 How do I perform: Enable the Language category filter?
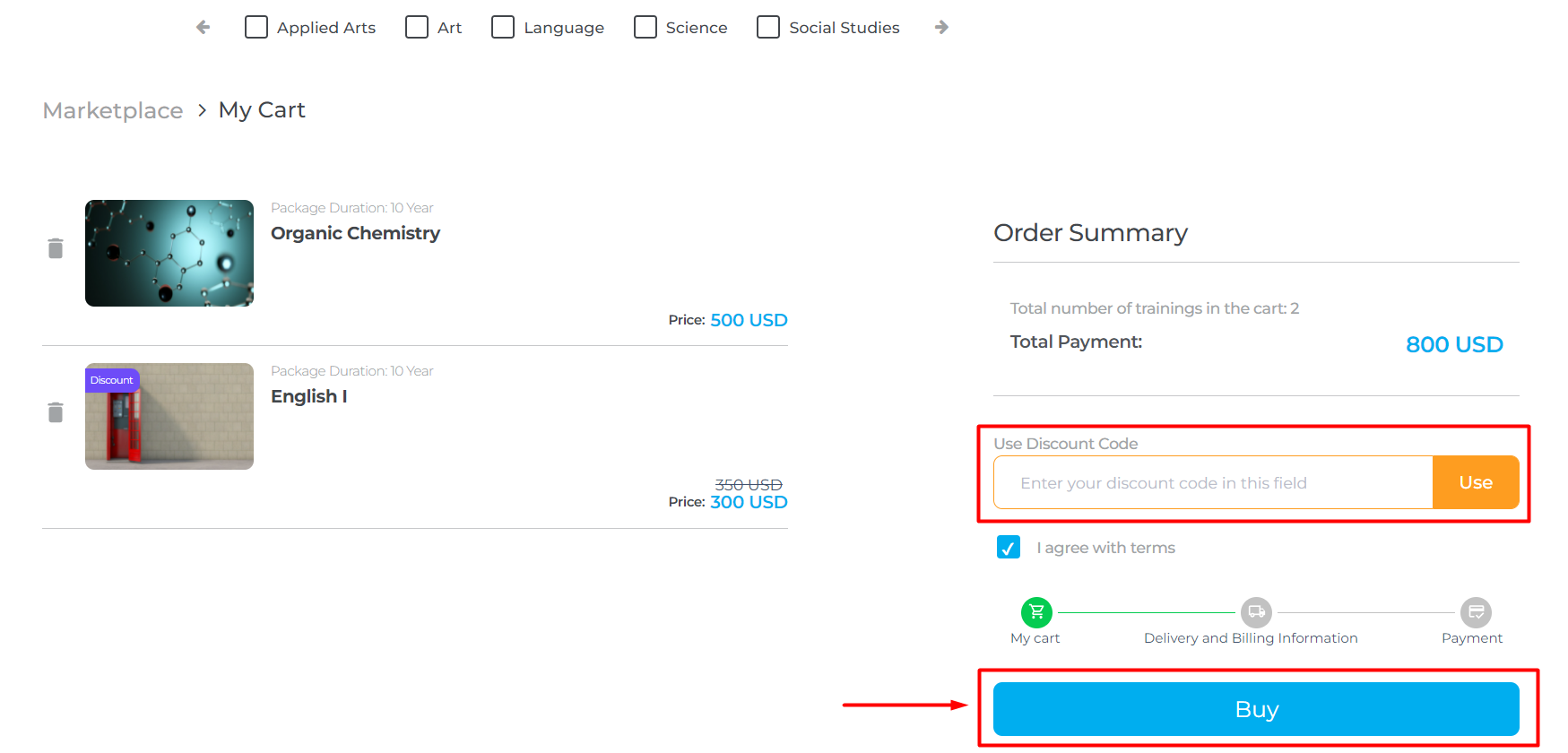503,27
